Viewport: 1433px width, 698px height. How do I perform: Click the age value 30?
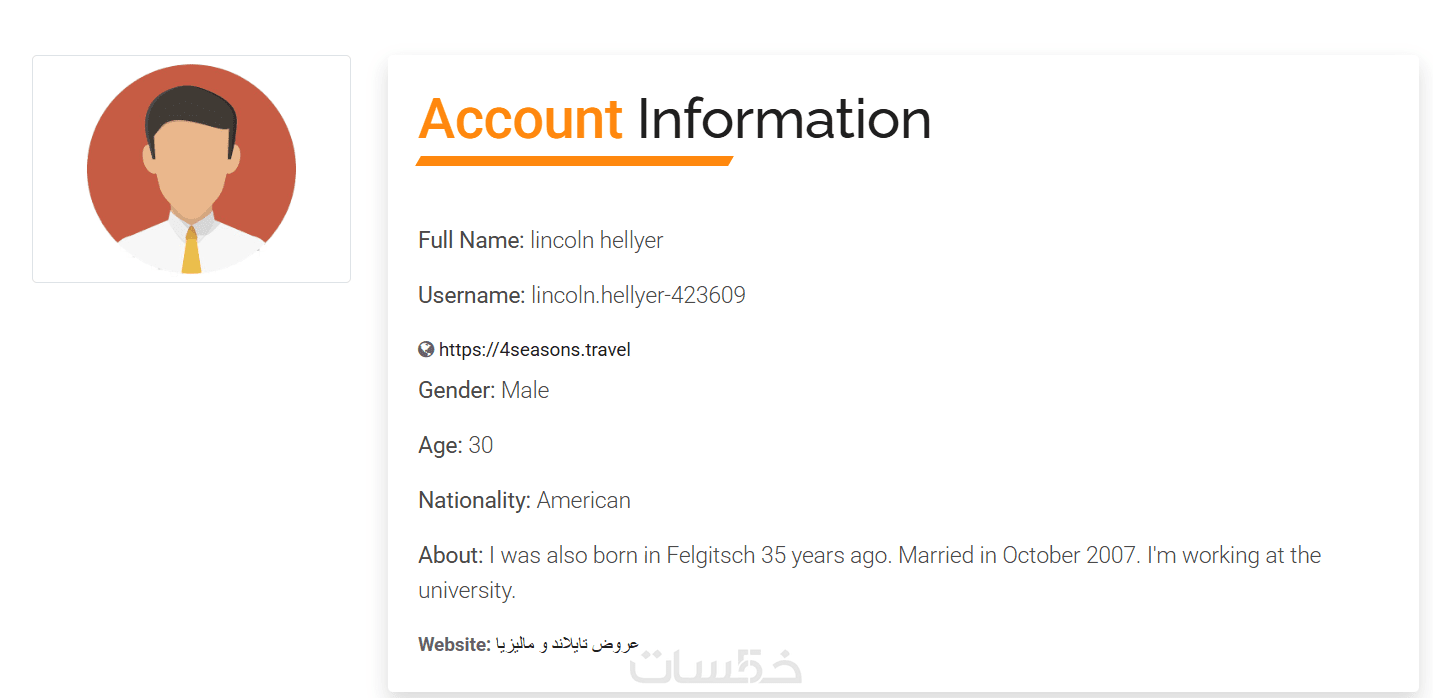481,445
